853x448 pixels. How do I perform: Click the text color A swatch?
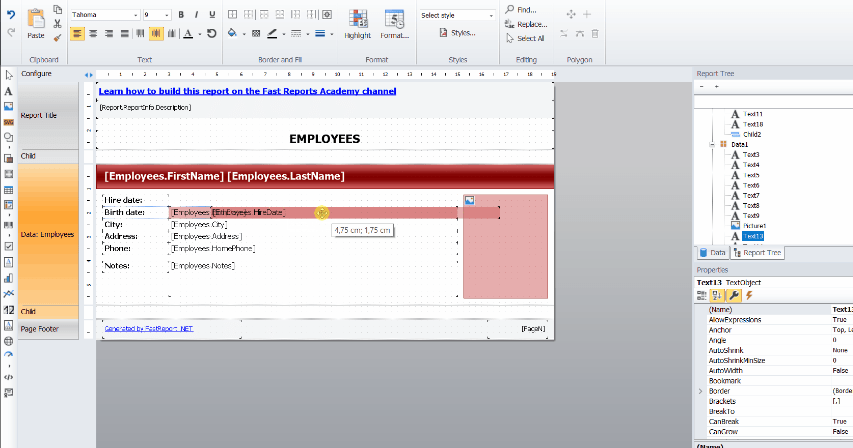pos(188,34)
